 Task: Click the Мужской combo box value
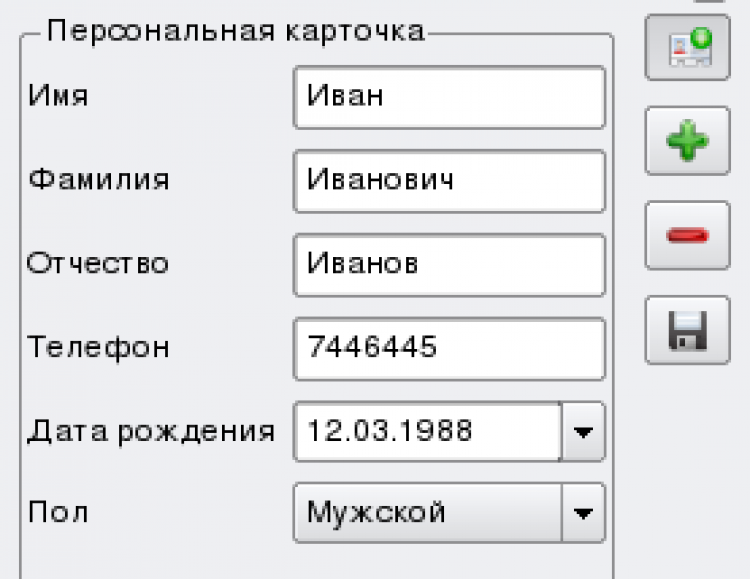(428, 514)
